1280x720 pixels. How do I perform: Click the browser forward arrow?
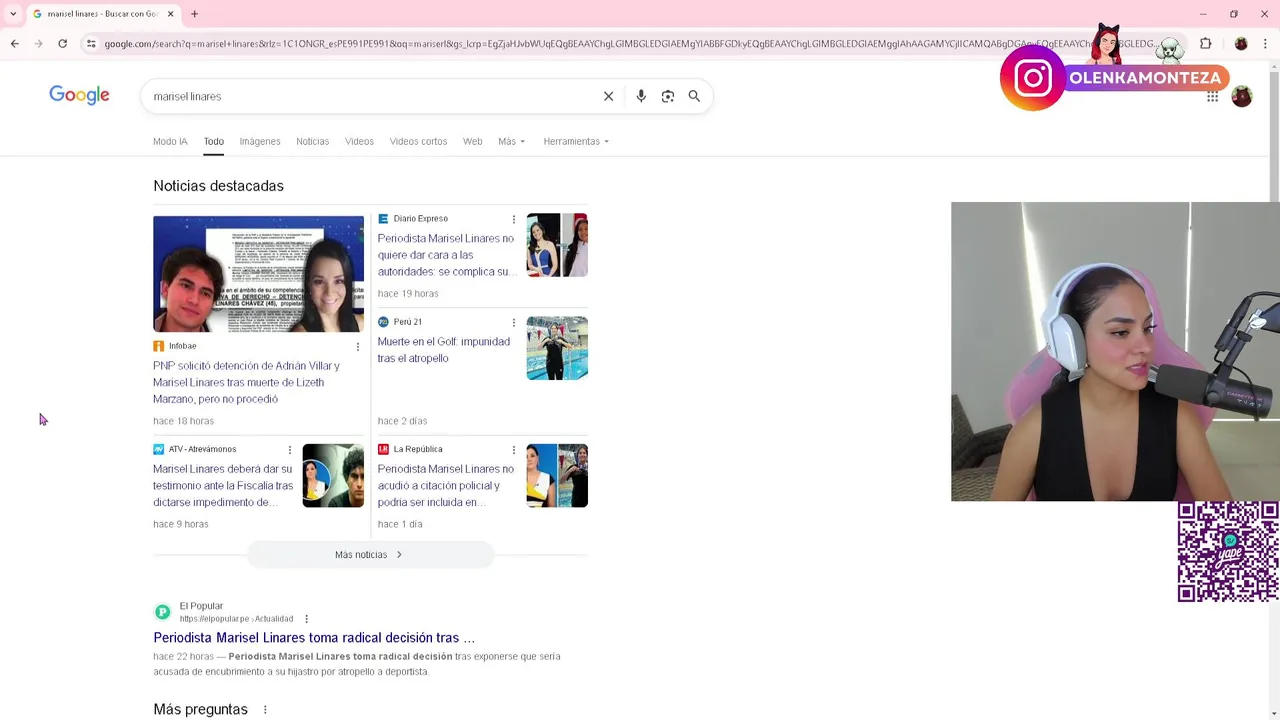(x=38, y=44)
